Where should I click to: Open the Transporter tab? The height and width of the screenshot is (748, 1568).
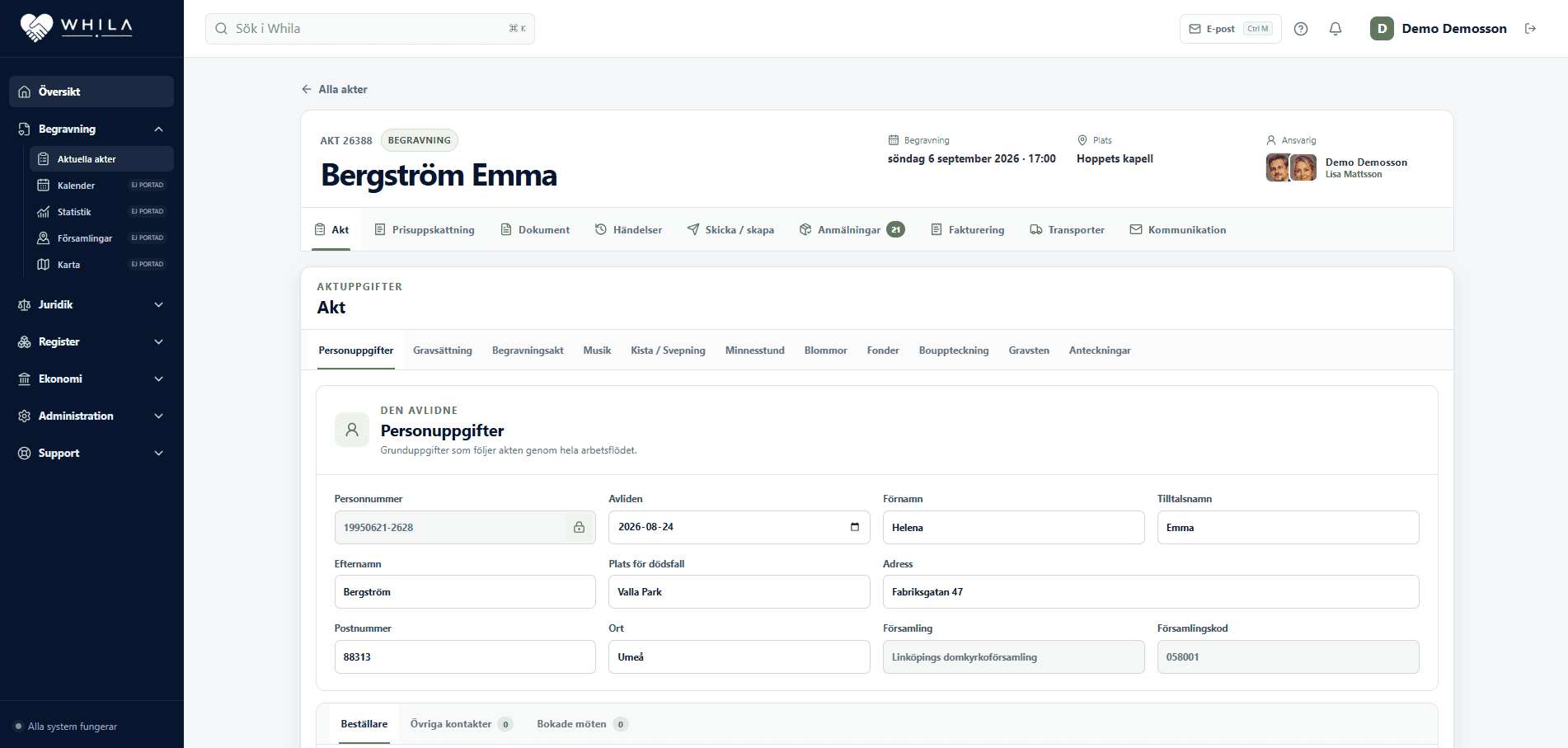[x=1068, y=230]
